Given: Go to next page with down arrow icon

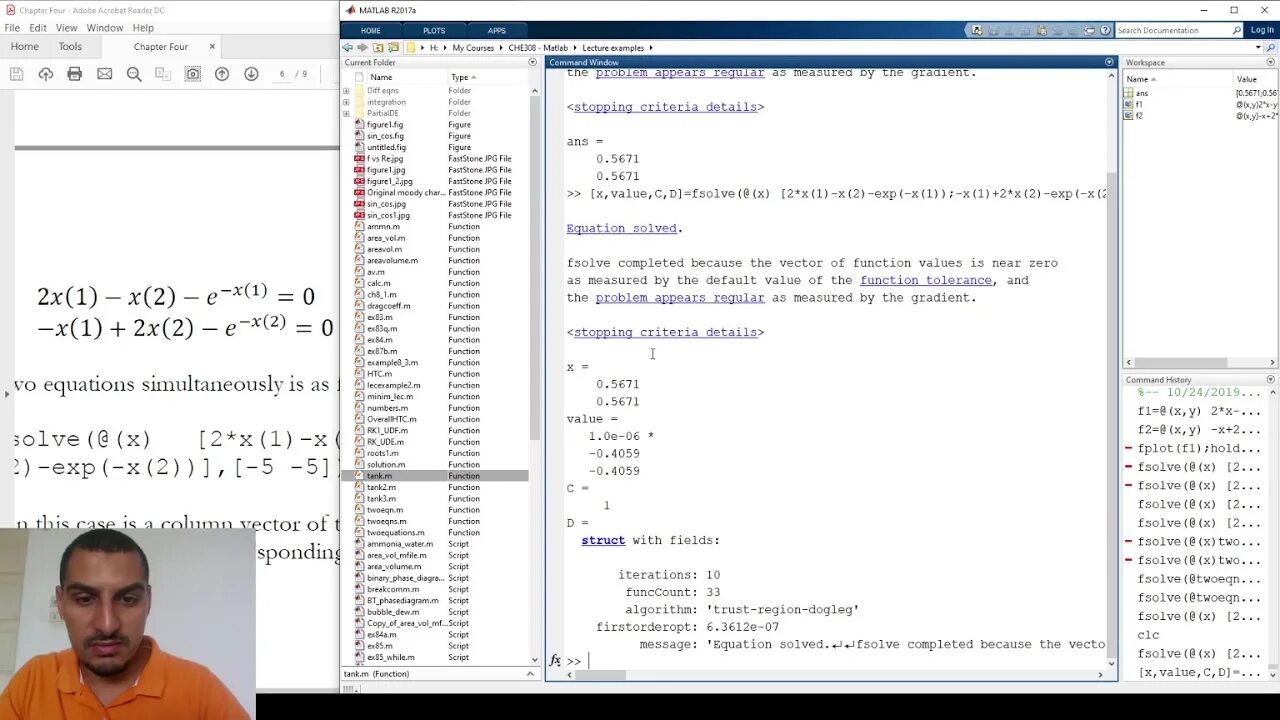Looking at the screenshot, I should point(251,74).
